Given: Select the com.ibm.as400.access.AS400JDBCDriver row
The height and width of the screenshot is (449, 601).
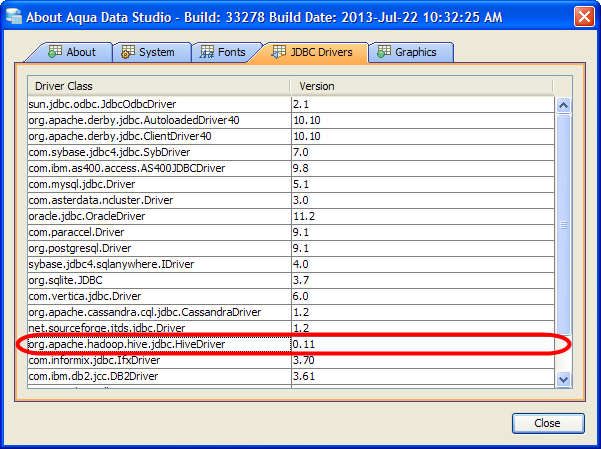Looking at the screenshot, I should click(291, 168).
